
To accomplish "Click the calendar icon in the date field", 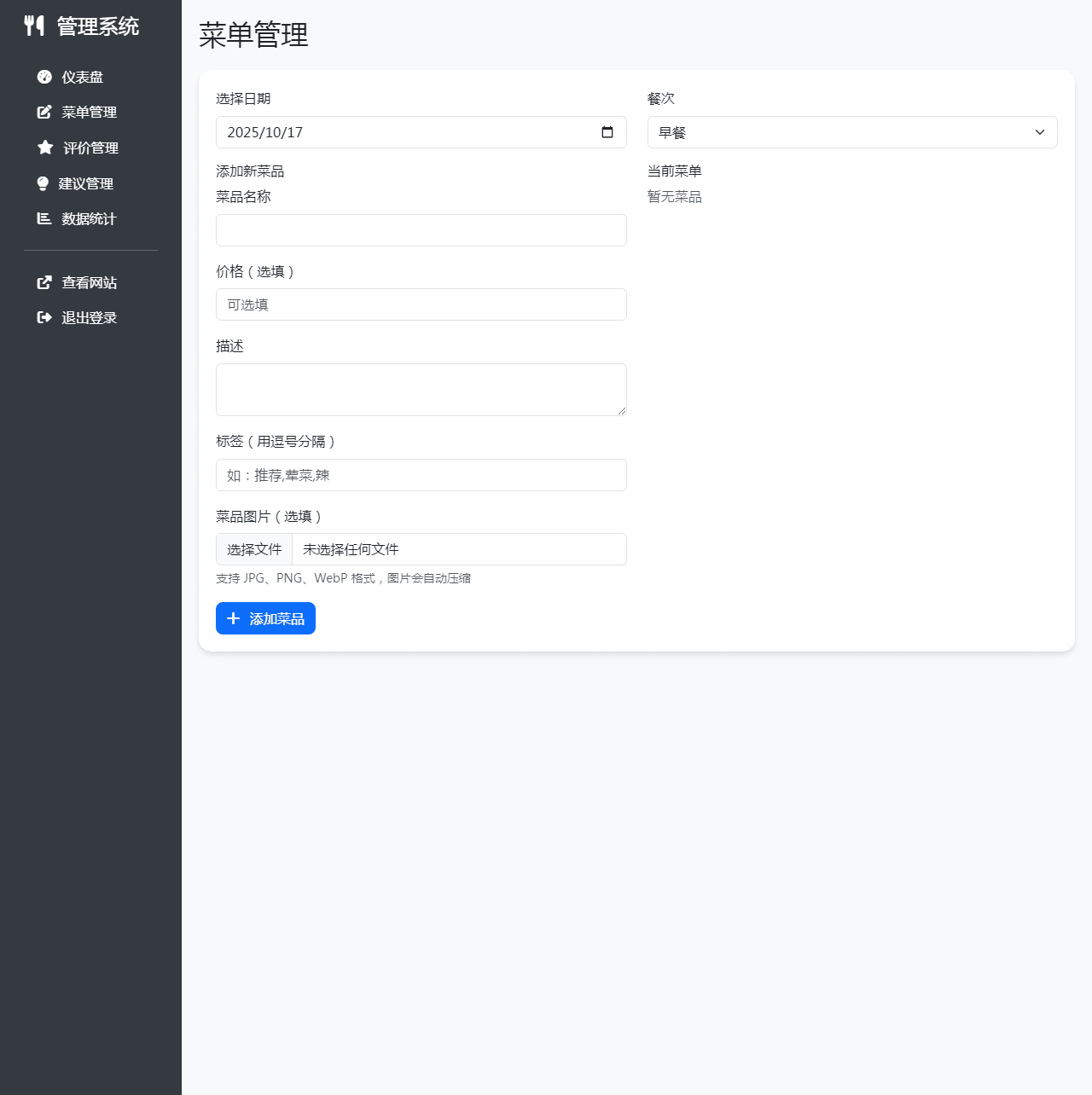I will point(607,132).
